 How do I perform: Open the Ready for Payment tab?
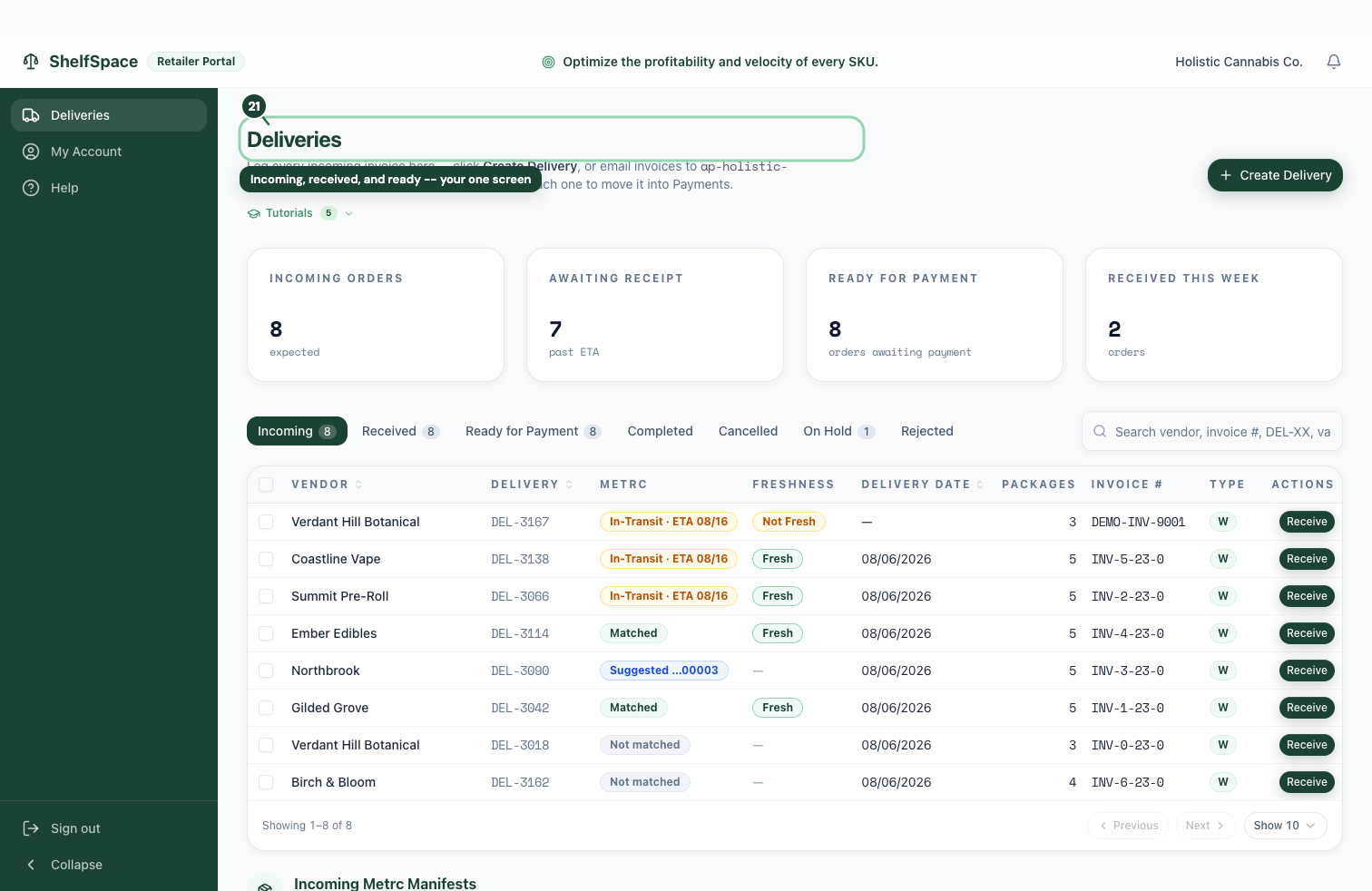[534, 431]
